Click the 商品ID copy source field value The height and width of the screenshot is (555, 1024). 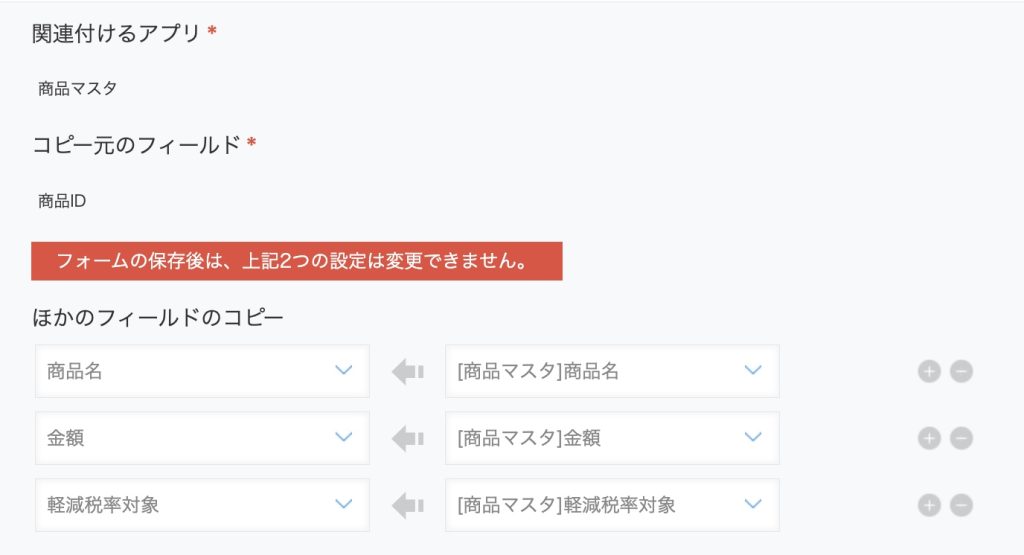62,200
